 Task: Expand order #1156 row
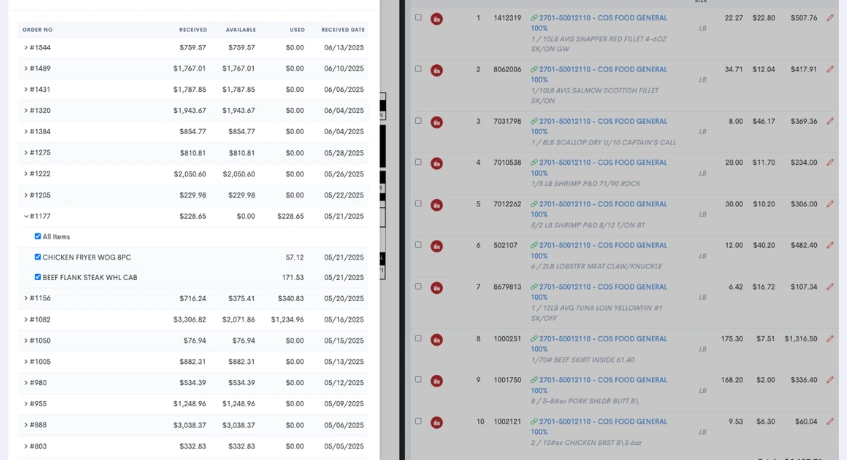[x=25, y=298]
